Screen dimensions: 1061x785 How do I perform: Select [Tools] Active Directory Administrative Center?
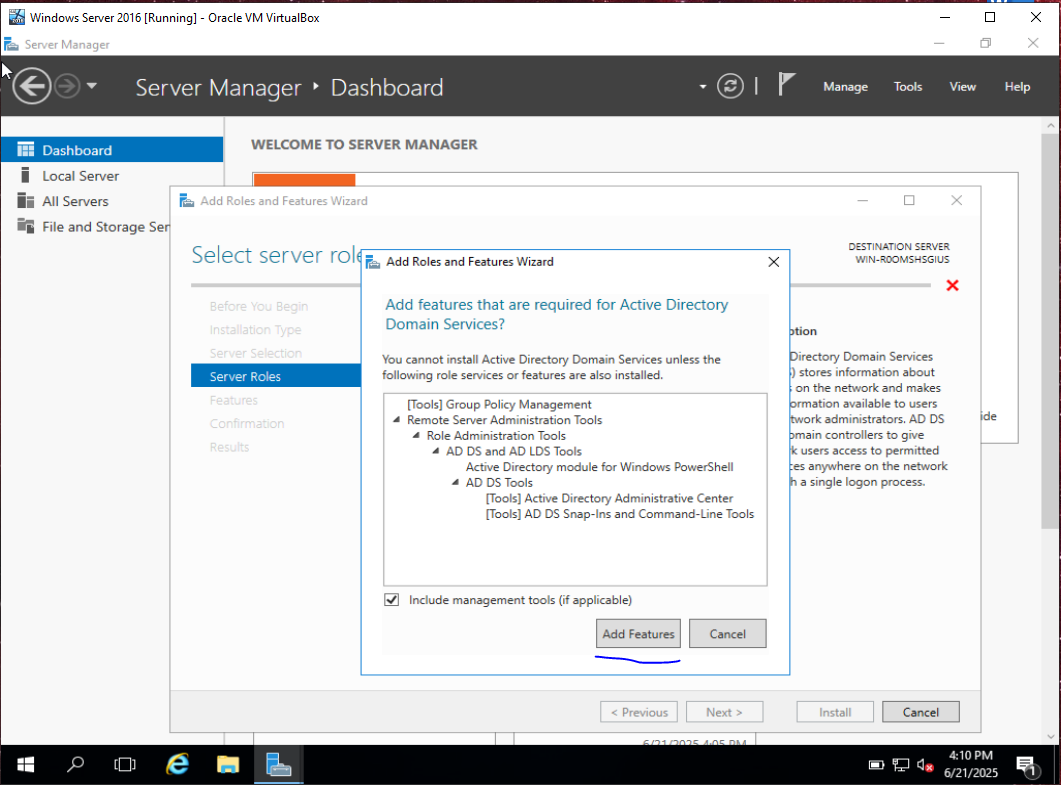tap(609, 498)
